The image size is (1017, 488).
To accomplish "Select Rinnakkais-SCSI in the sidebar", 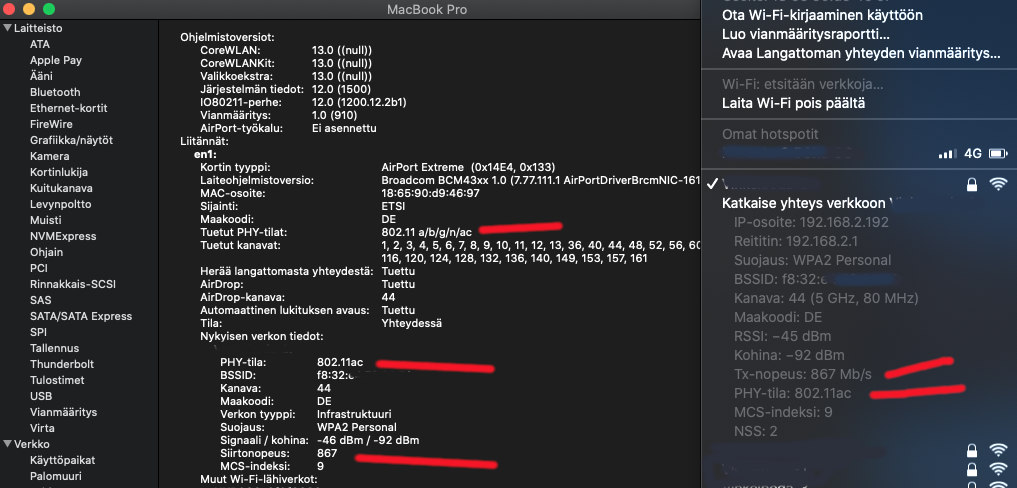I will click(73, 284).
